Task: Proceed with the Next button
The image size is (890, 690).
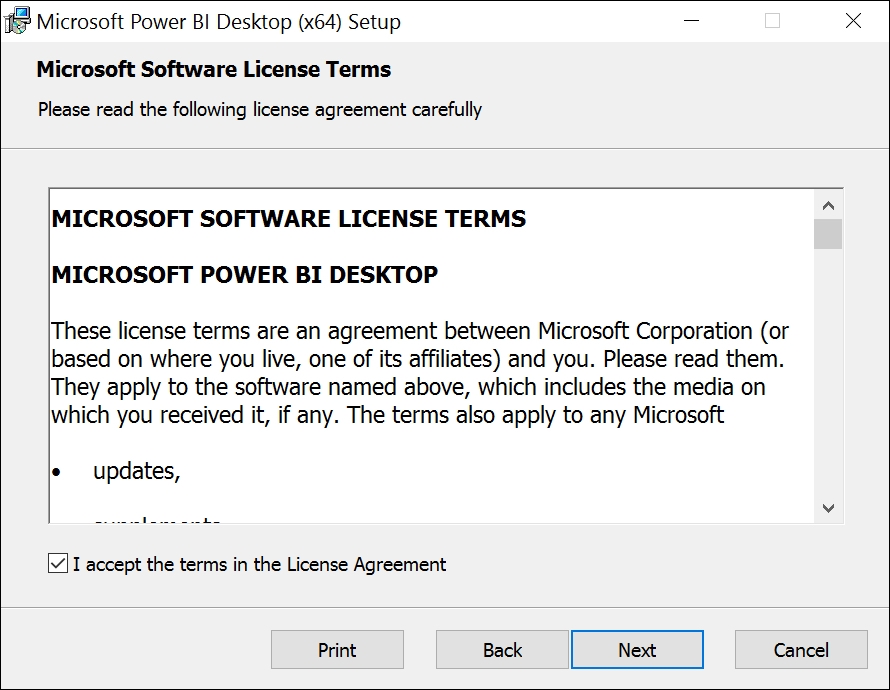Action: coord(637,650)
